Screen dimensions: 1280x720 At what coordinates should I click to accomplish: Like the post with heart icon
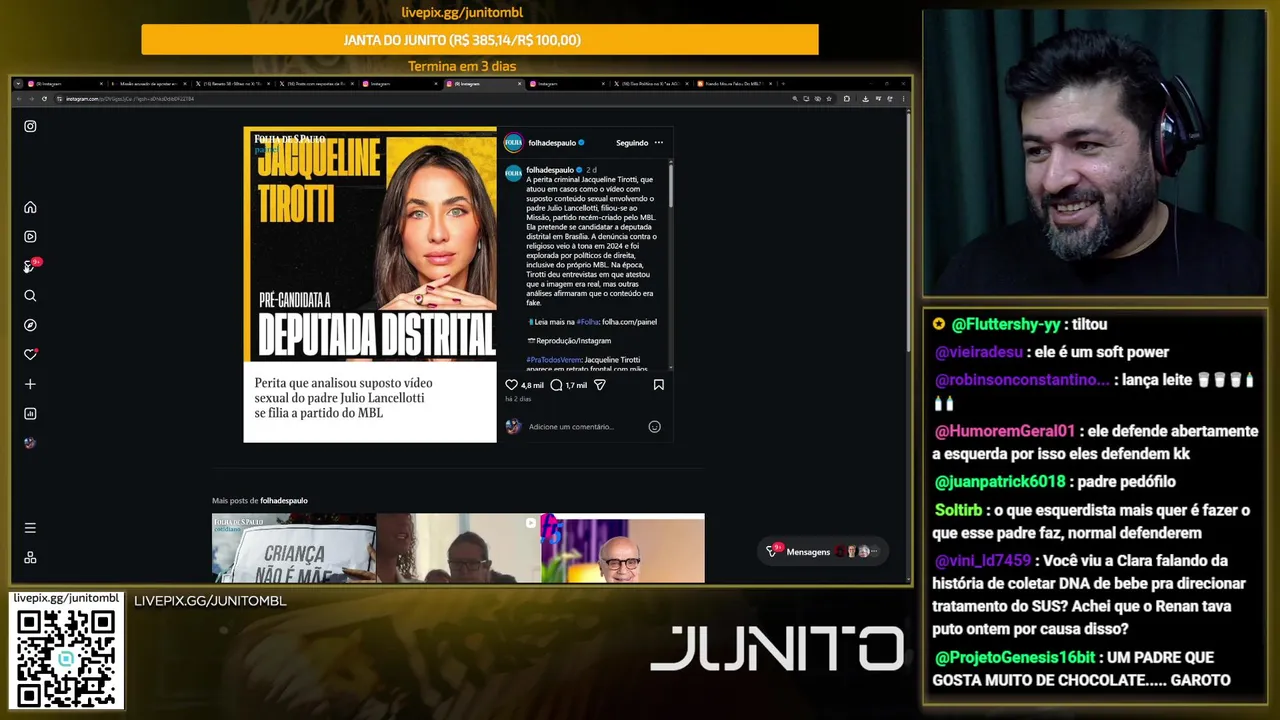(511, 384)
